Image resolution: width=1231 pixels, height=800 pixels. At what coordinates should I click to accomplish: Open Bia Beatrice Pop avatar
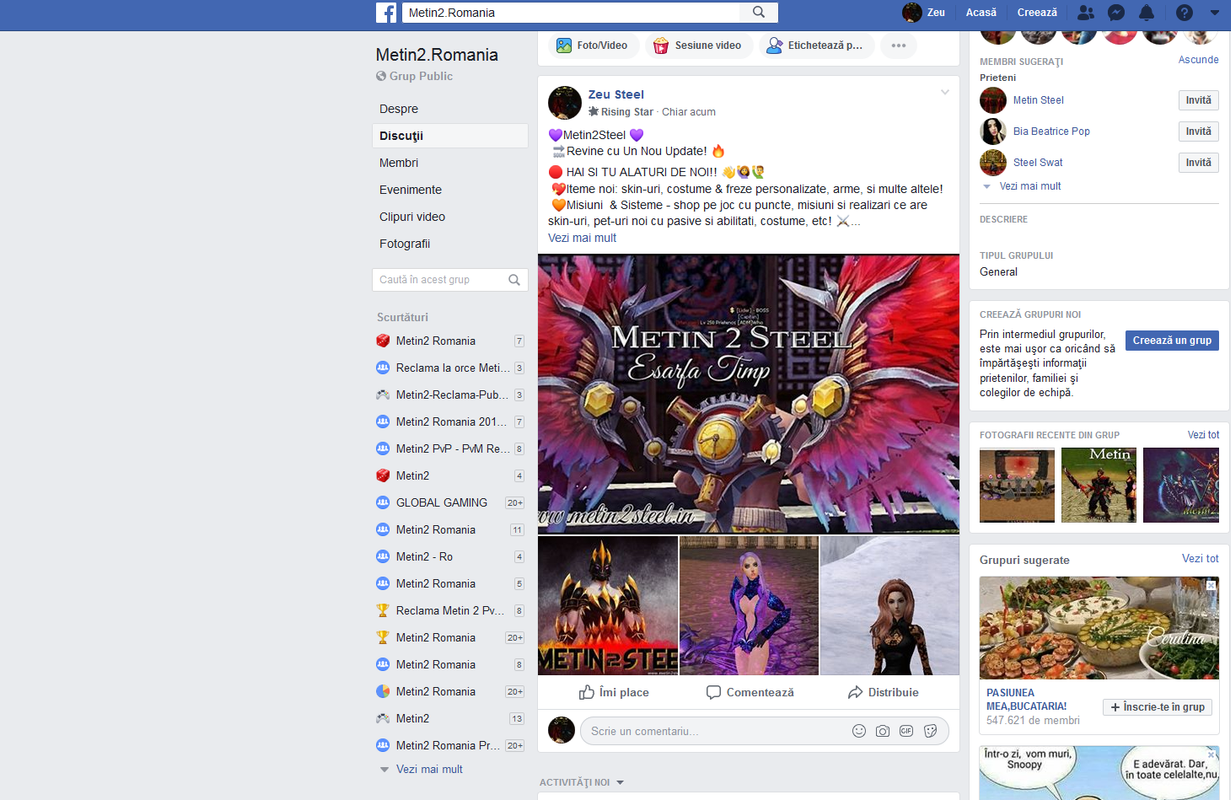click(993, 131)
